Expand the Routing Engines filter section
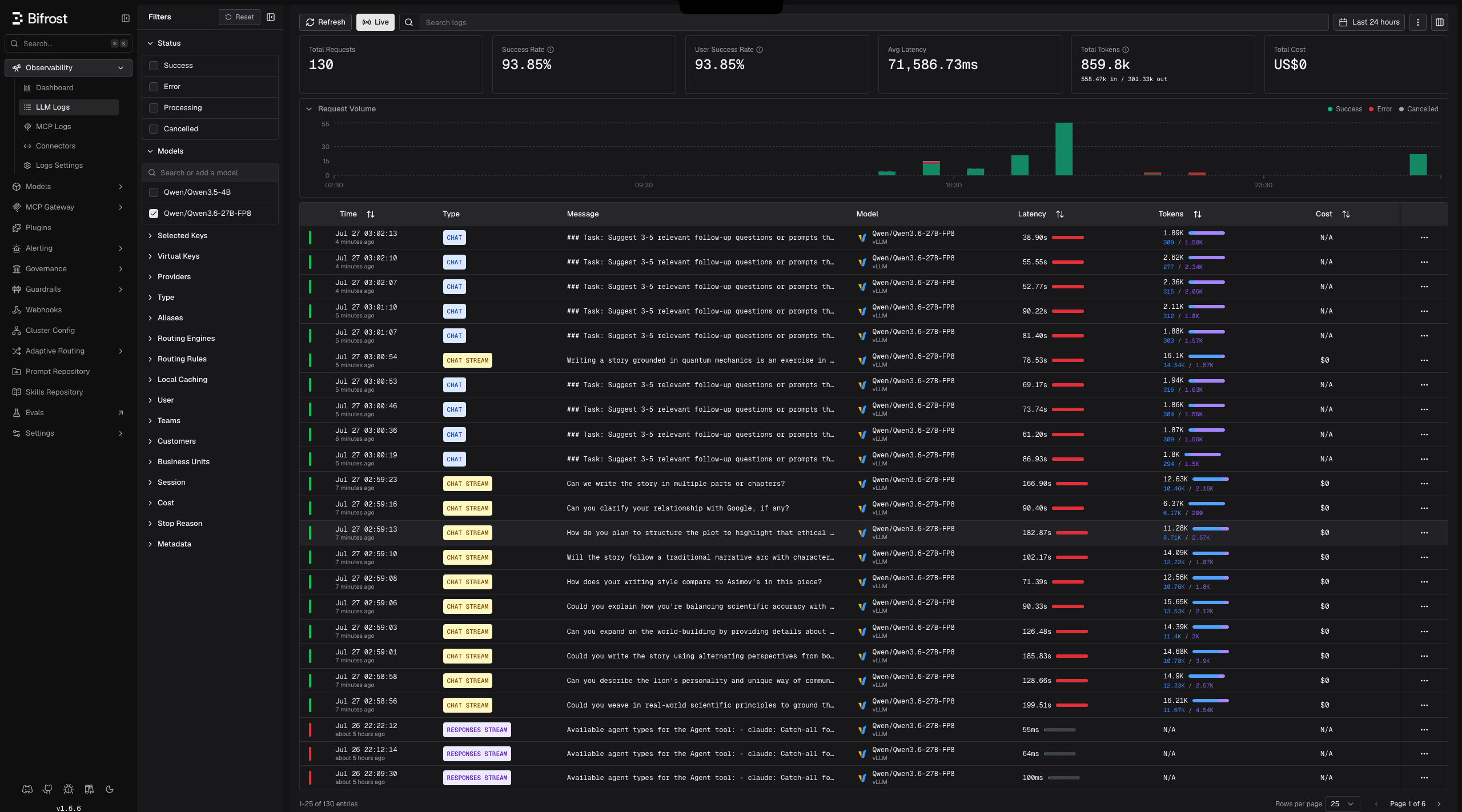Viewport: 1462px width, 812px height. tap(181, 339)
